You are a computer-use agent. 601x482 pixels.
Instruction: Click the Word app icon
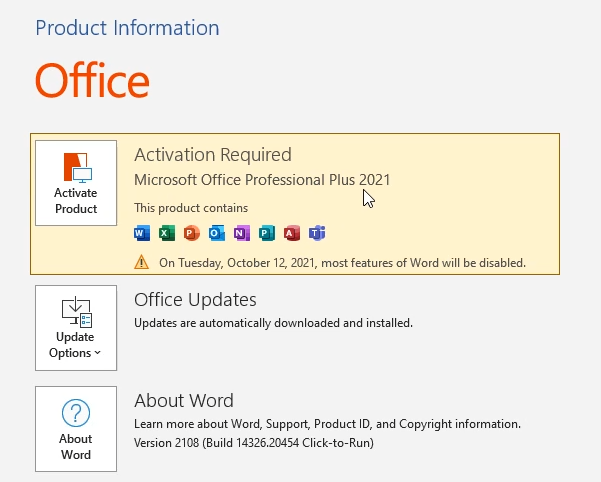(142, 233)
